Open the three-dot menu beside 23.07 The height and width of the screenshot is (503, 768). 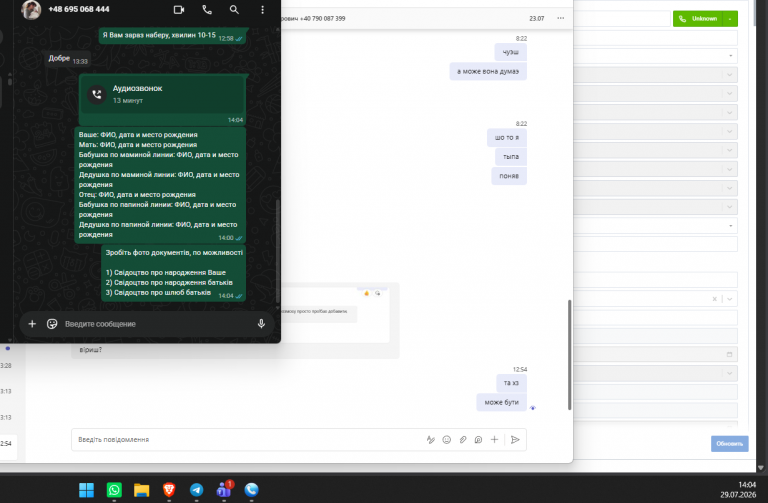(560, 18)
